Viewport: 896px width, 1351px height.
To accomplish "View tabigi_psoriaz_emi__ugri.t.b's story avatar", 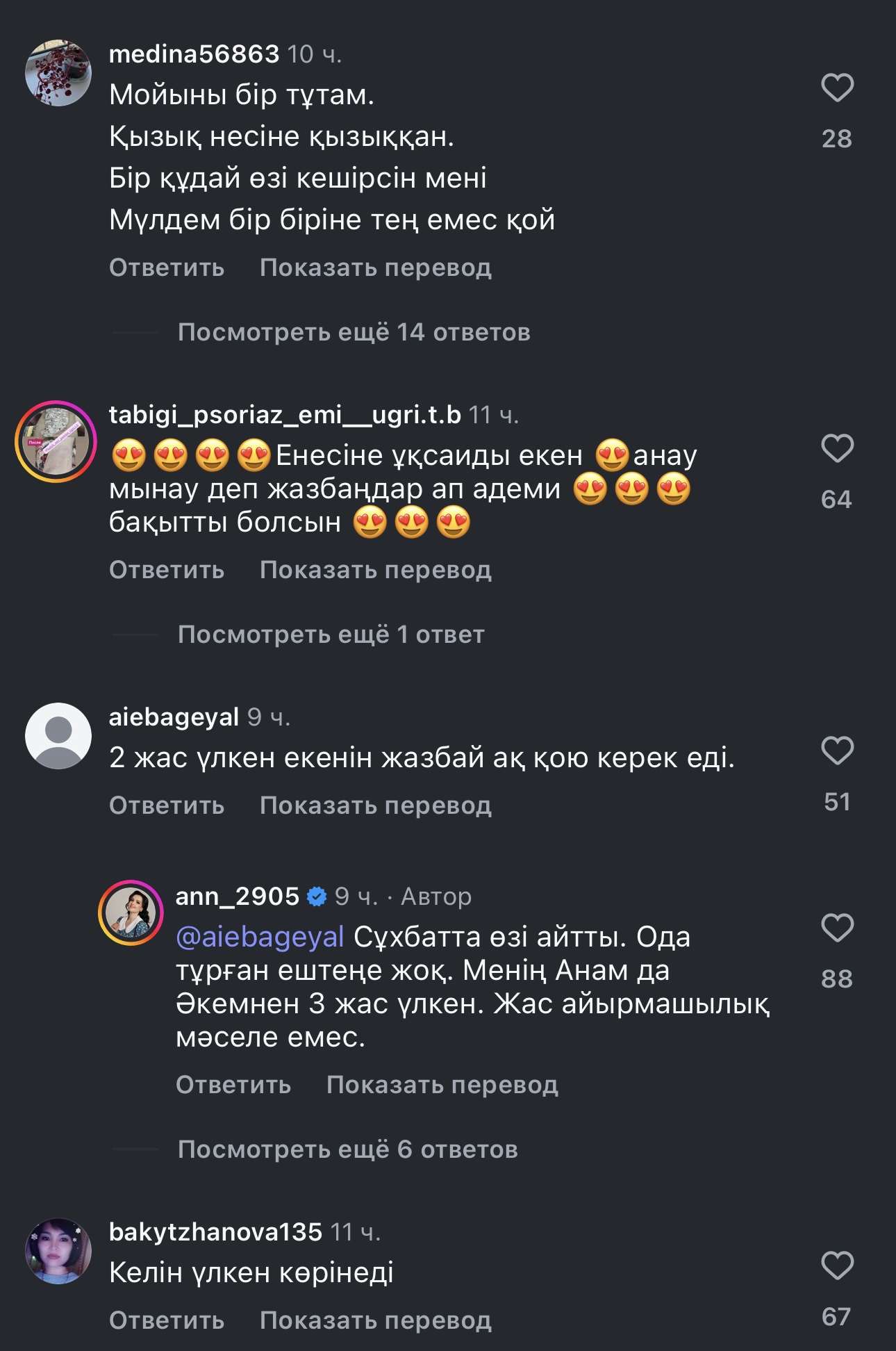I will click(x=56, y=441).
